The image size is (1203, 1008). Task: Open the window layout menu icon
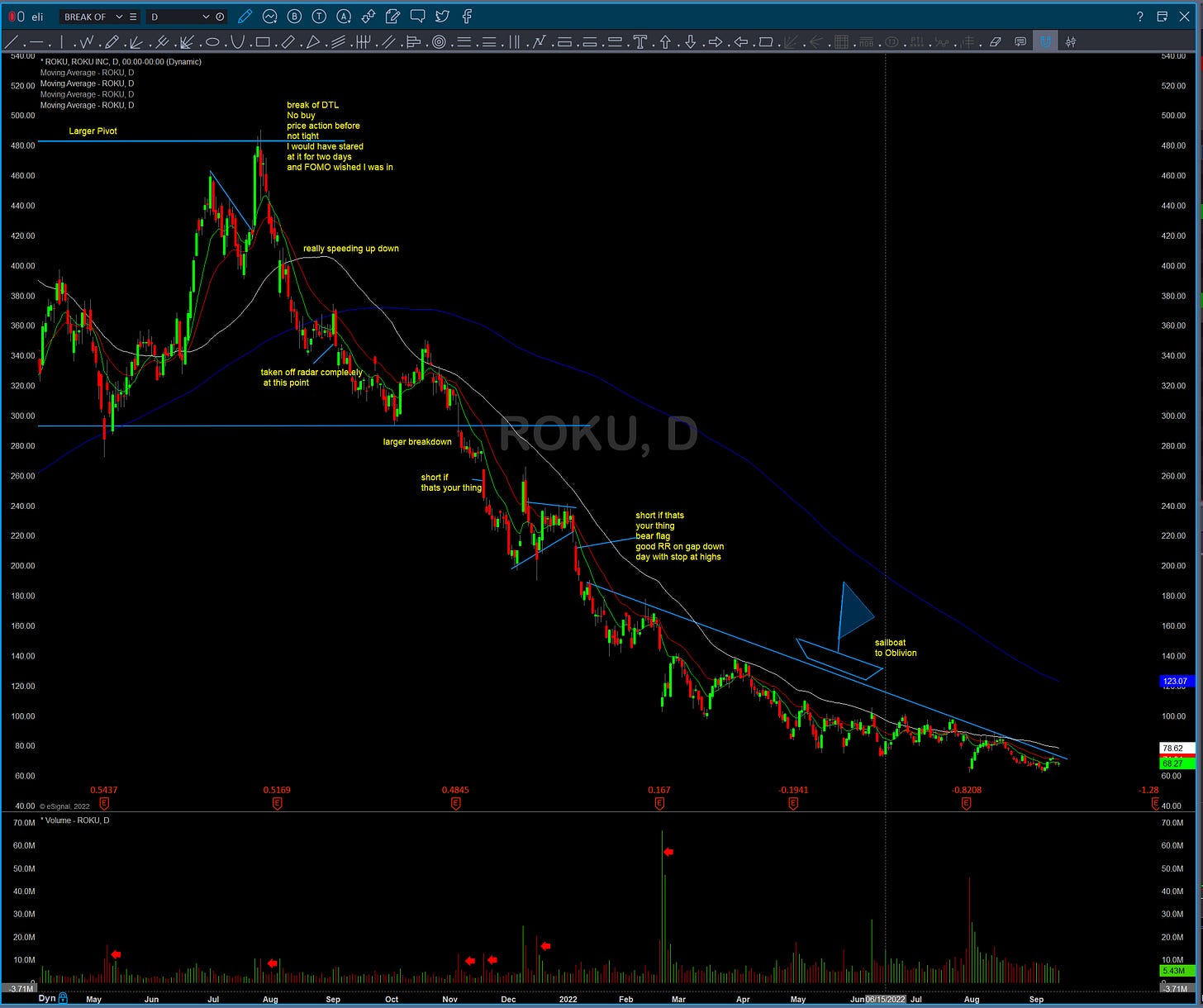point(1163,17)
